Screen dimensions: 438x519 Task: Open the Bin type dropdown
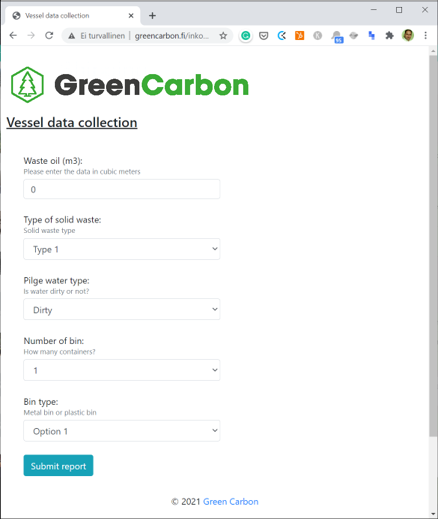click(x=122, y=431)
